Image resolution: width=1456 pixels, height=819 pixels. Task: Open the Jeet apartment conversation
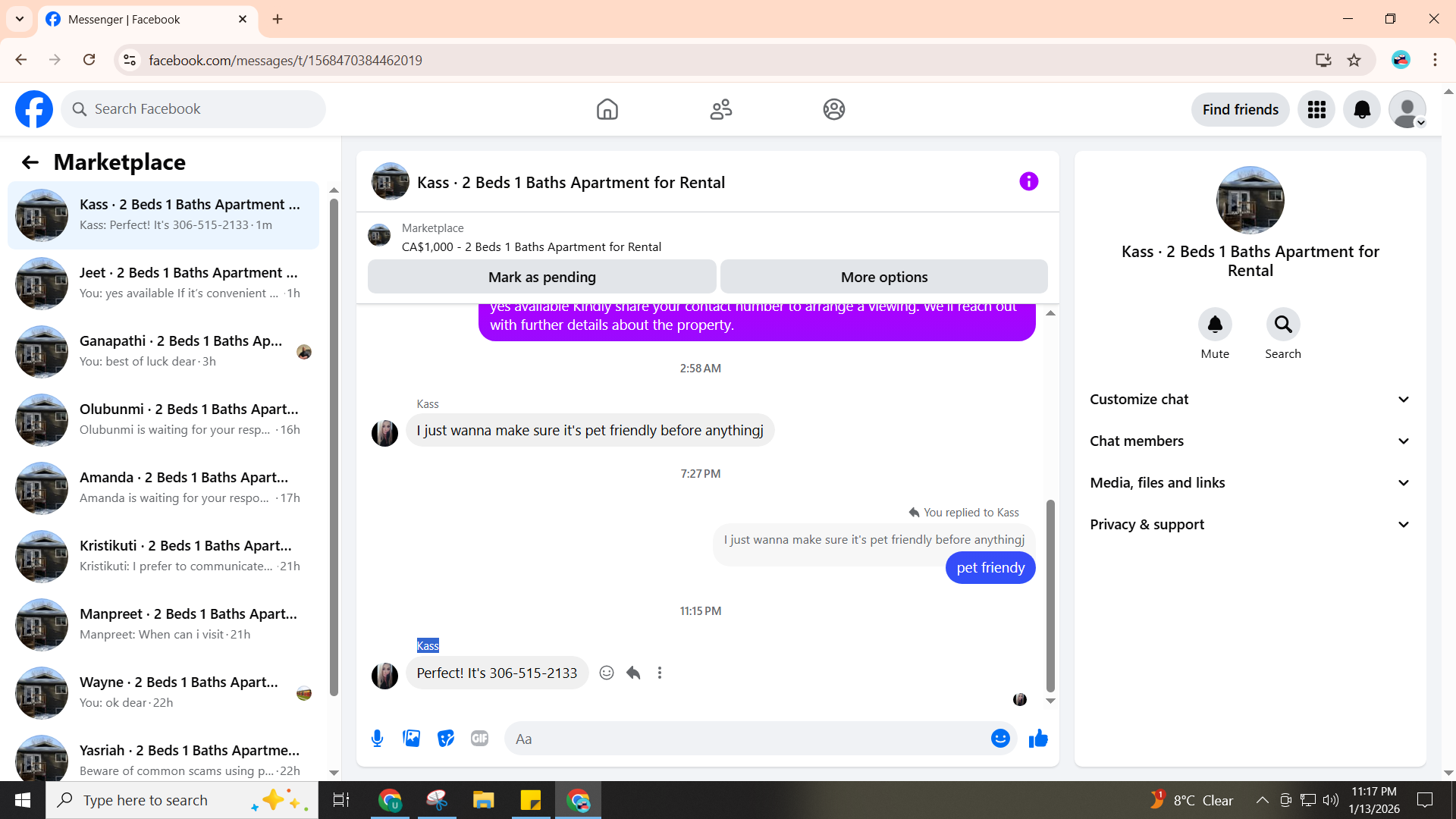pos(163,283)
